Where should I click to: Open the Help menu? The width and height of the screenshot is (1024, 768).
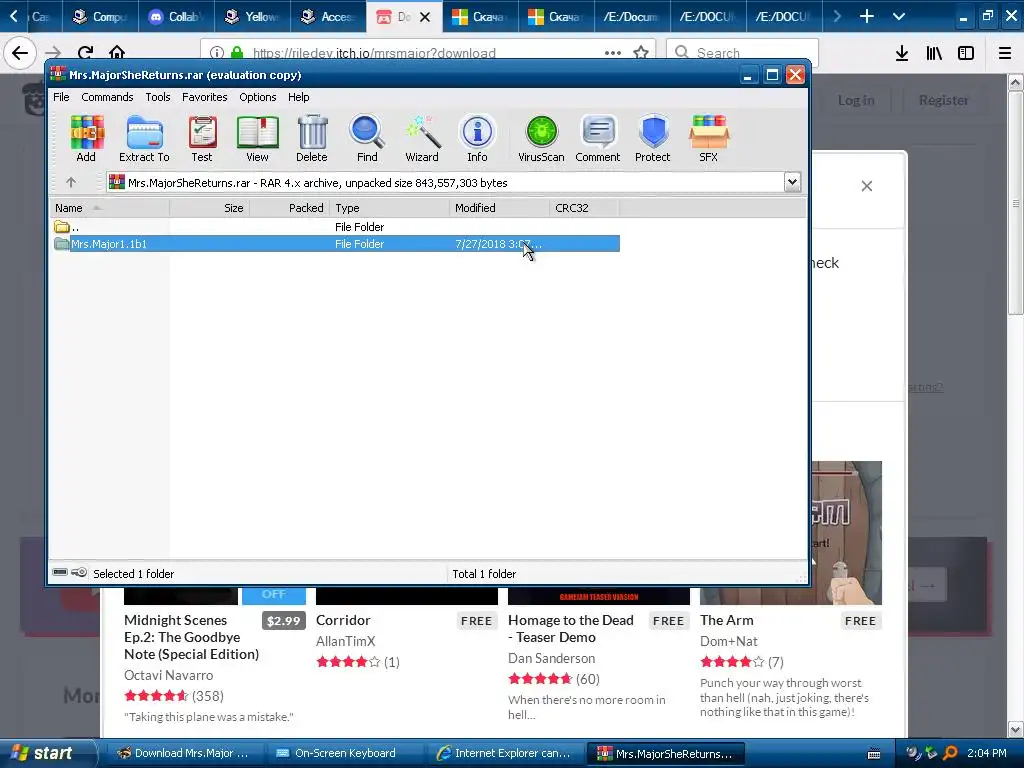click(298, 97)
